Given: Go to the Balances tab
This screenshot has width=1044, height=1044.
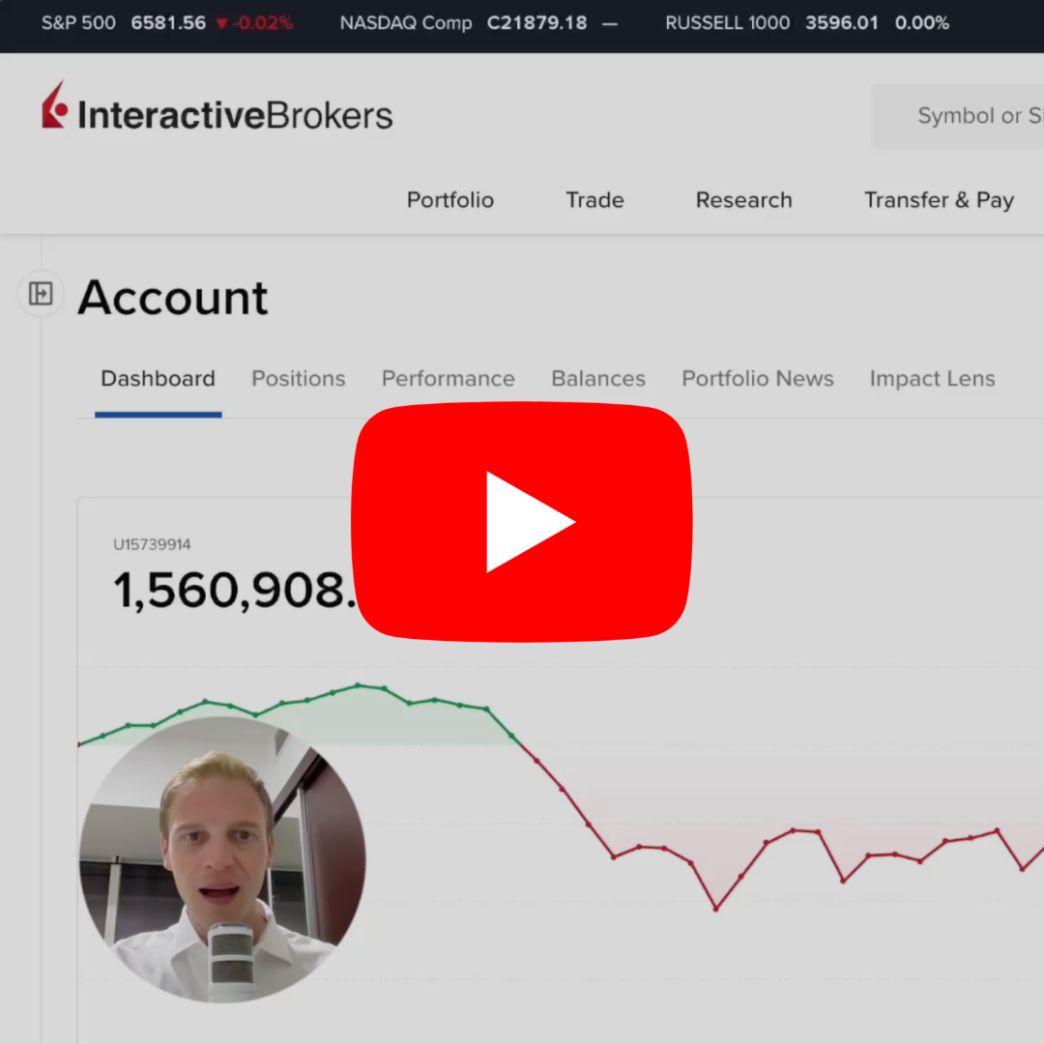Looking at the screenshot, I should pos(598,379).
